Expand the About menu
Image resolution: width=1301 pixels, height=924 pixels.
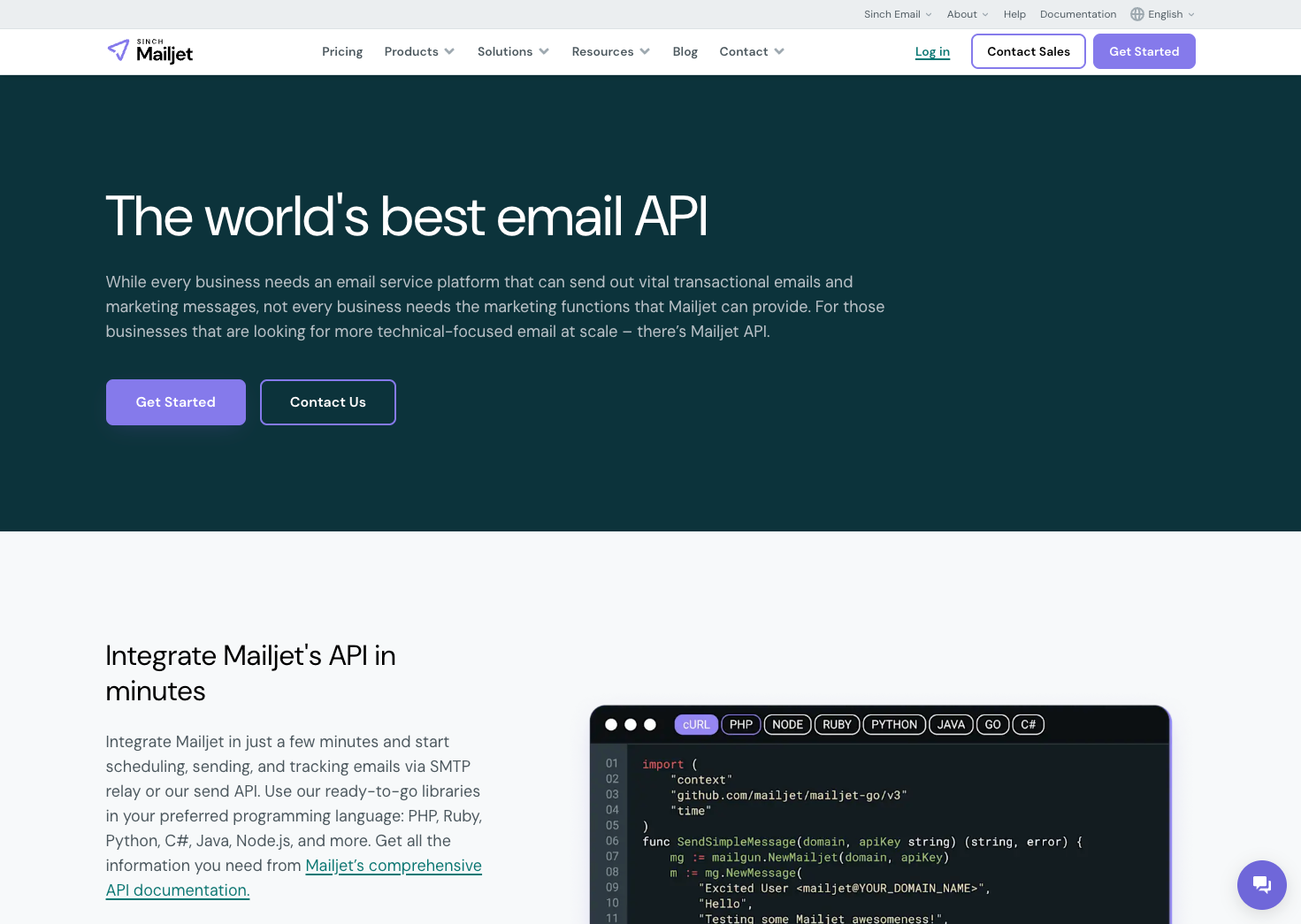pos(966,14)
